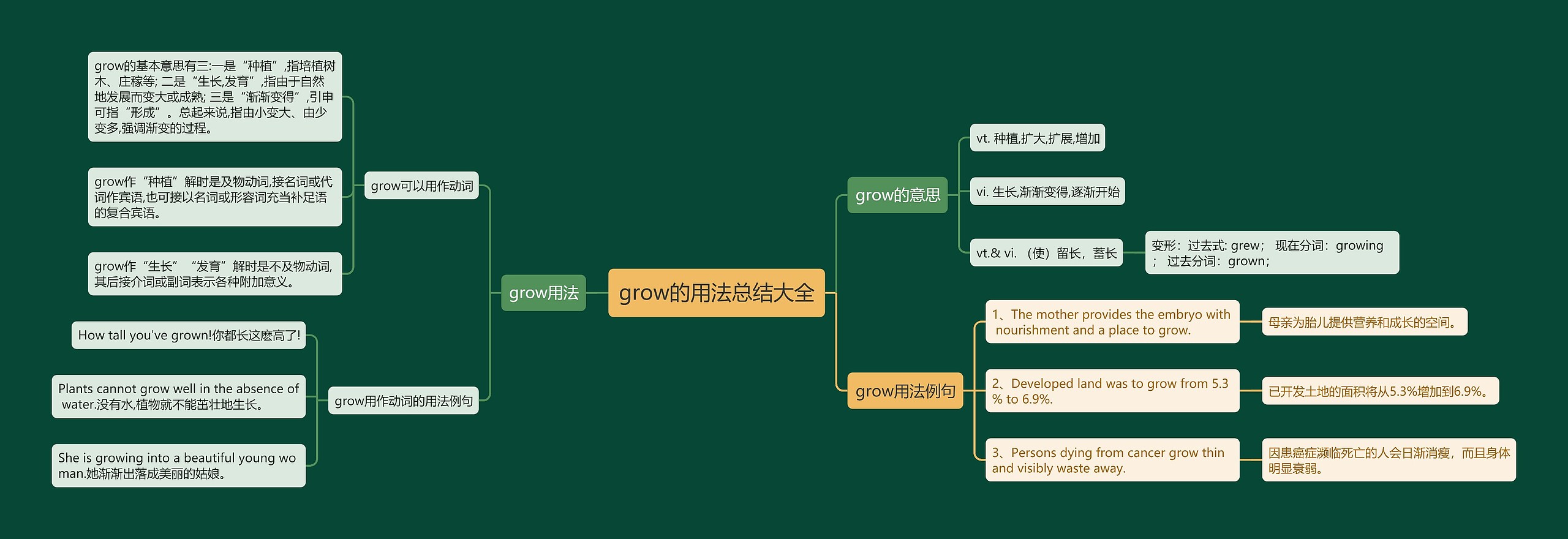Select the translation node '母亲为胎儿提供营养和成长的空间'

pos(1364,322)
